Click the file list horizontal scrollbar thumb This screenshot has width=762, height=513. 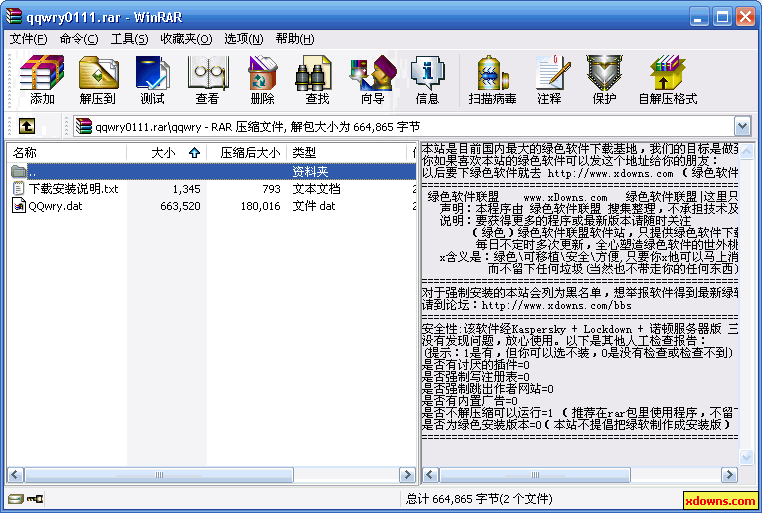(x=159, y=475)
